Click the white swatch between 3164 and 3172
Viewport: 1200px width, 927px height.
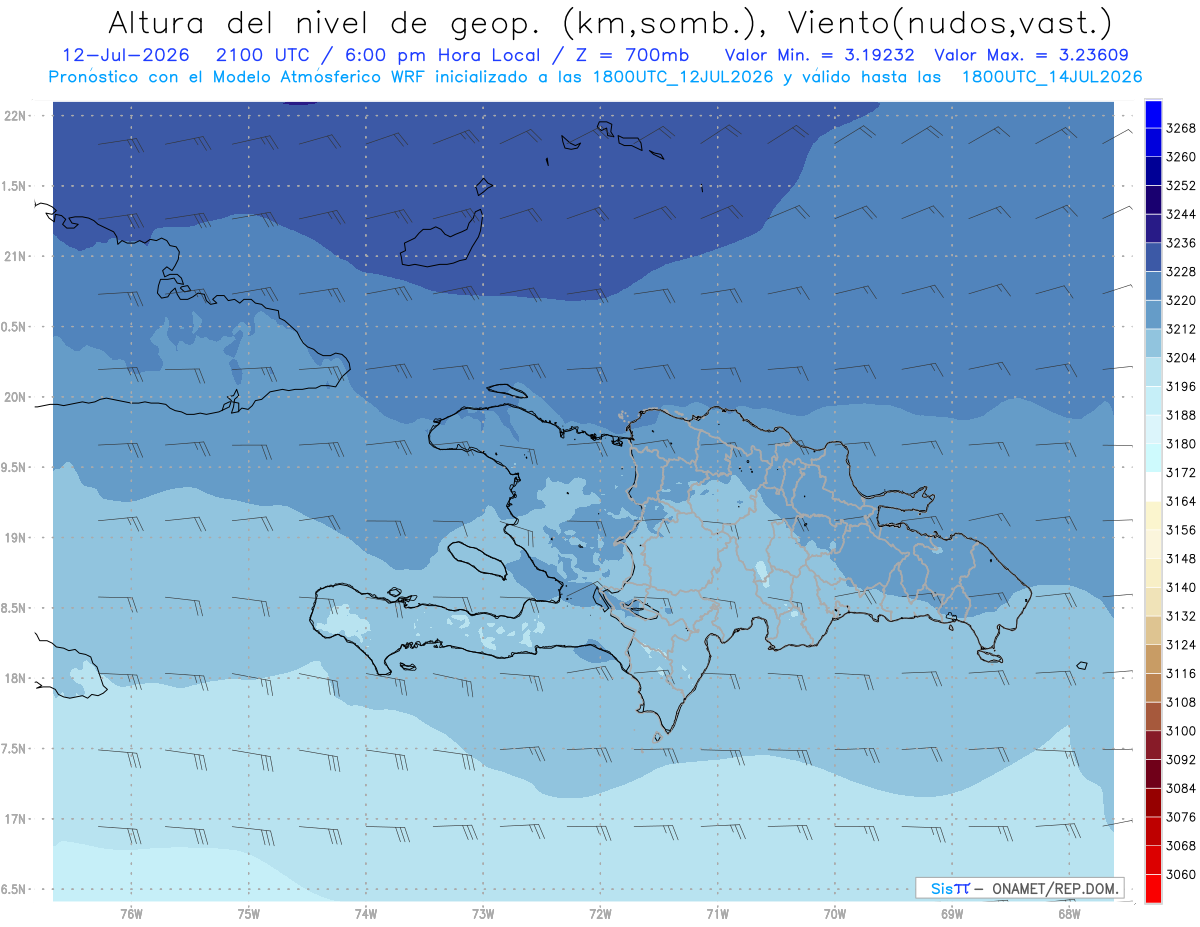coord(1152,487)
